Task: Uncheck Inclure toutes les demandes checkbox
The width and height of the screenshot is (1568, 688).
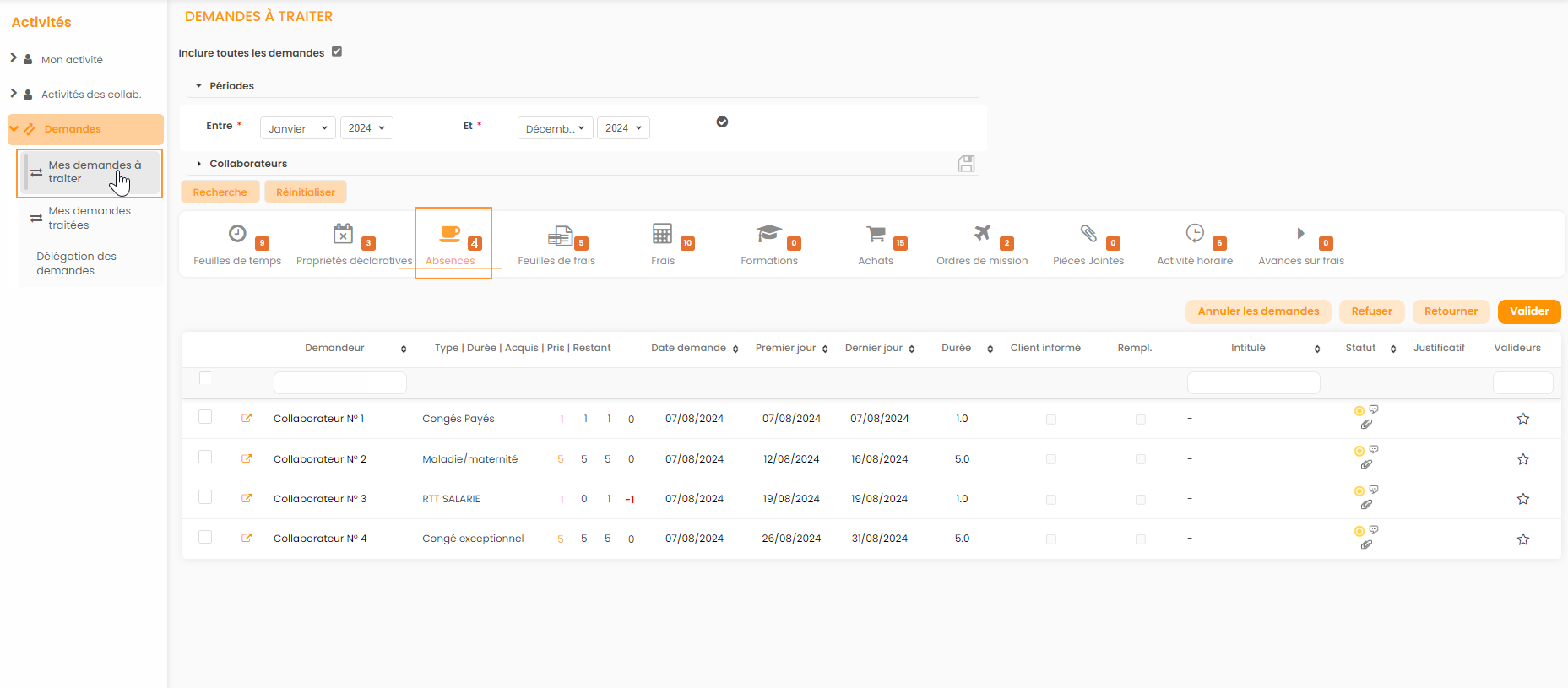Action: (x=337, y=51)
